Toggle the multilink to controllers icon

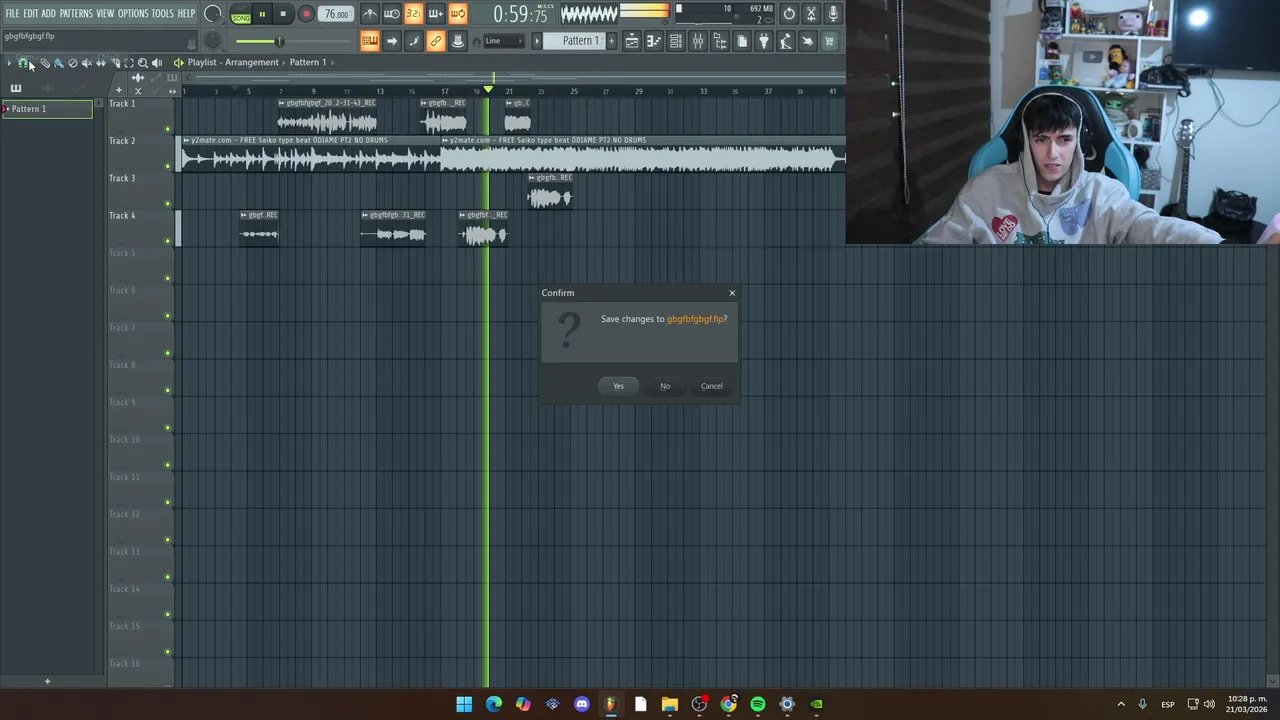(x=458, y=40)
